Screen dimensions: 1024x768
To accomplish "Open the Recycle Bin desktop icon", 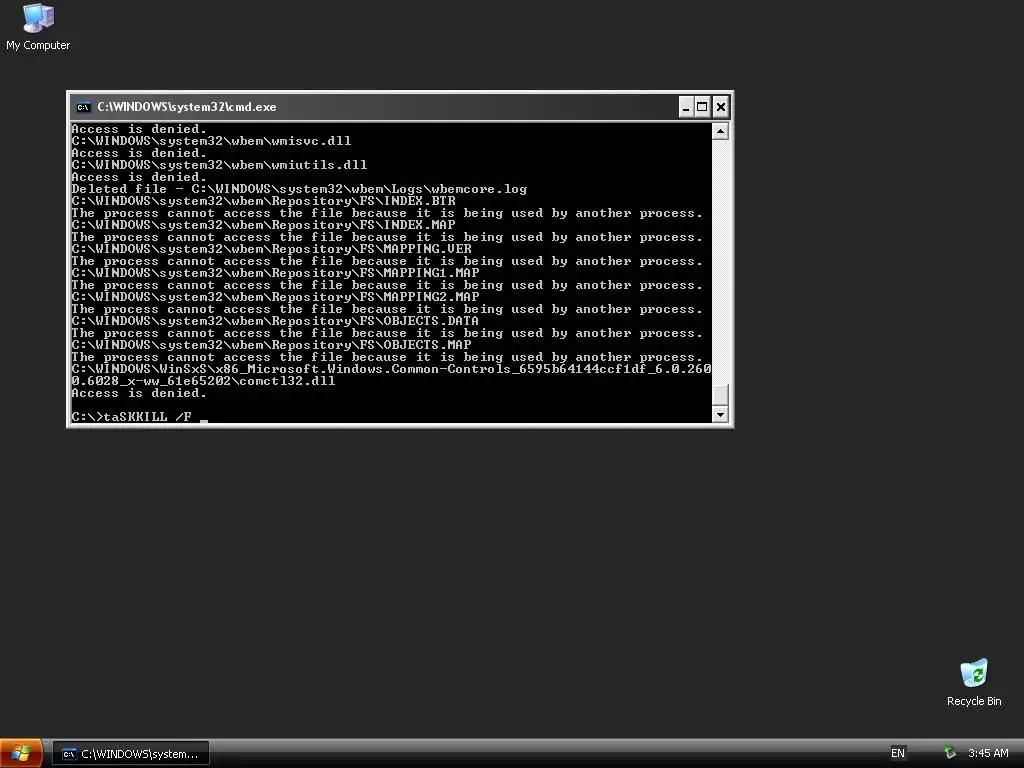I will point(974,682).
